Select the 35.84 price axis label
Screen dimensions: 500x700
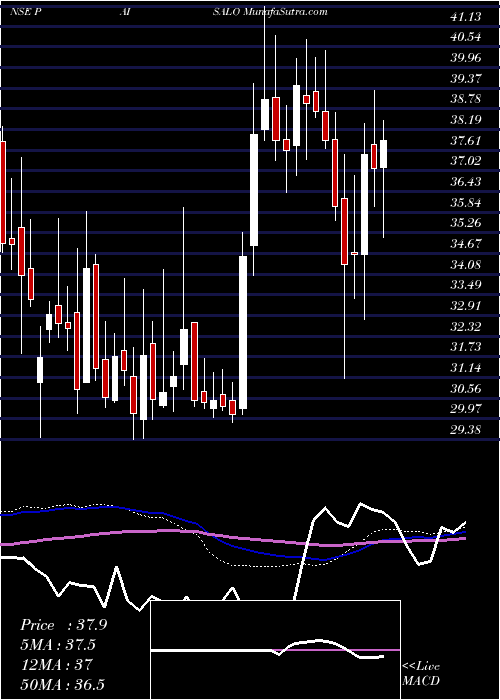[x=466, y=203]
